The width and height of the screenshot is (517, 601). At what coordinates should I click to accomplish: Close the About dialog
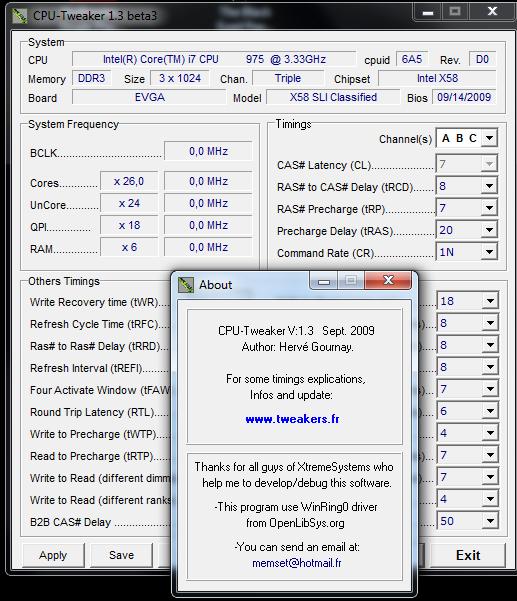pos(388,280)
